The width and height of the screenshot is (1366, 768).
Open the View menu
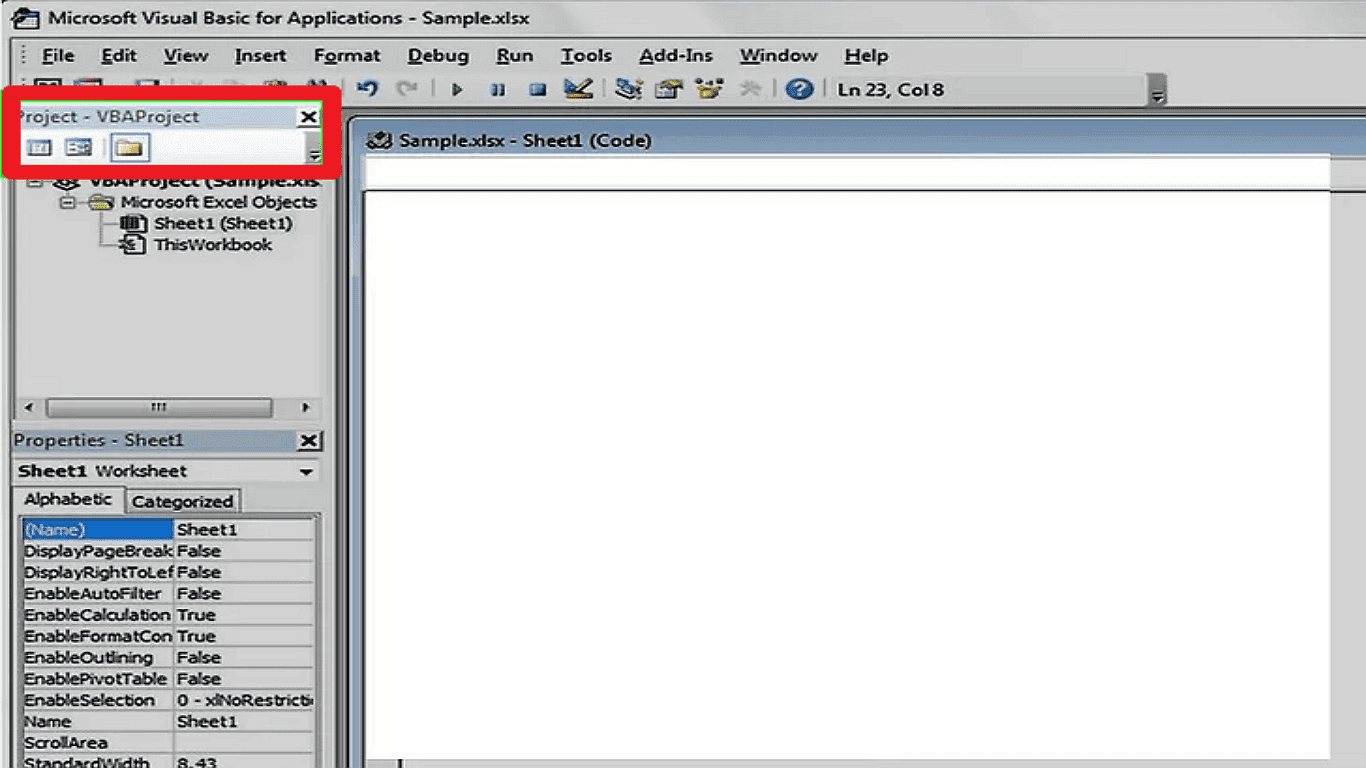186,56
